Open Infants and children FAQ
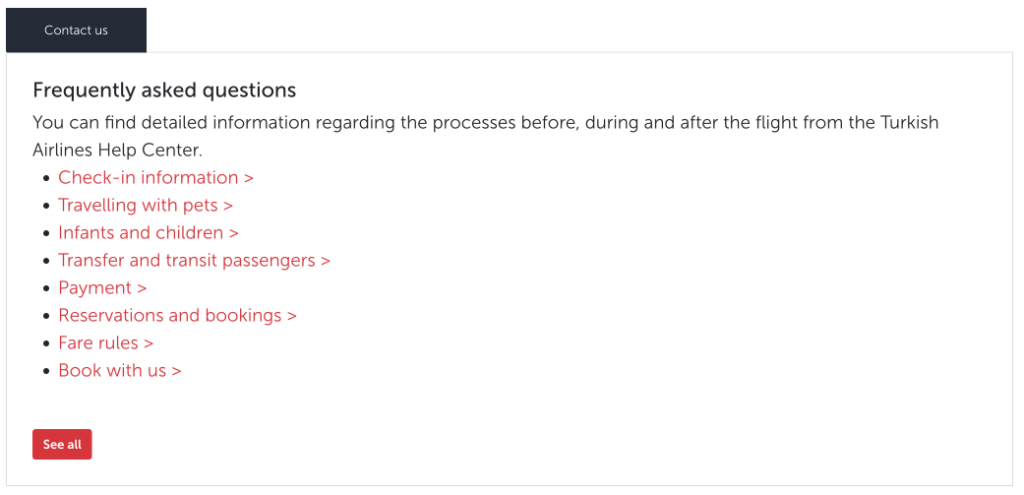 coord(141,233)
